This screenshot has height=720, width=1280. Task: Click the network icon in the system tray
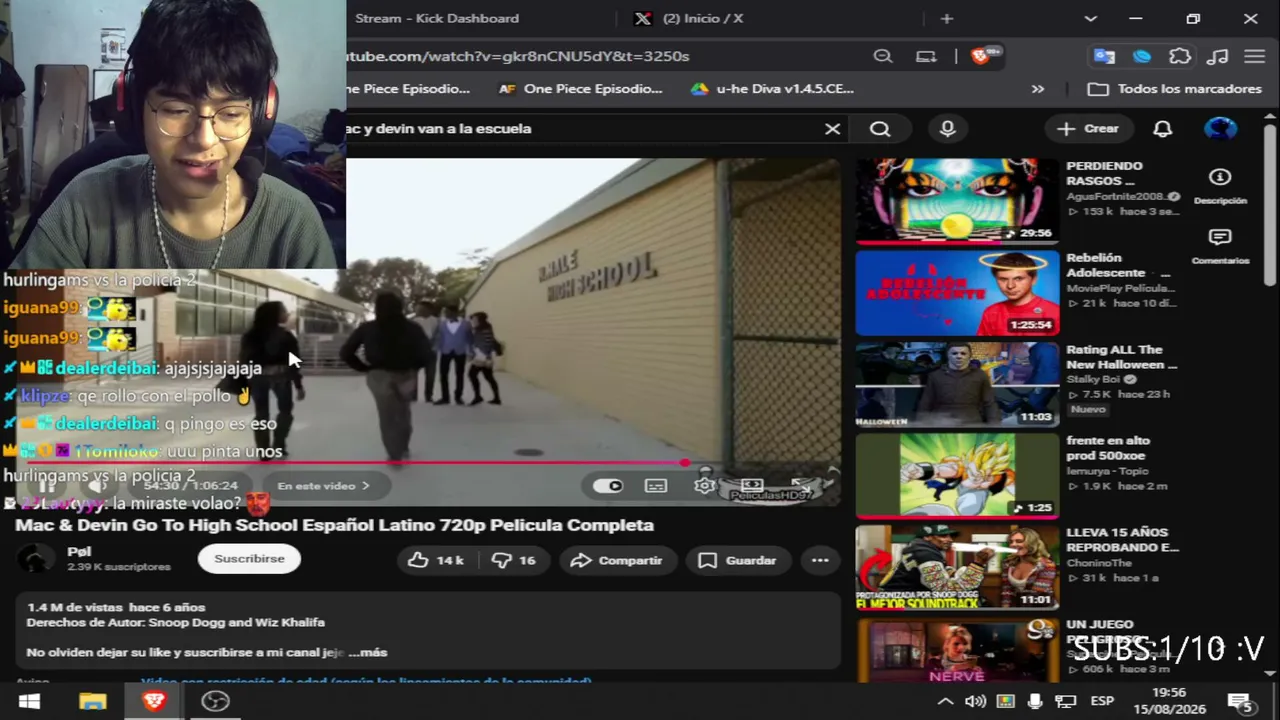point(1066,701)
